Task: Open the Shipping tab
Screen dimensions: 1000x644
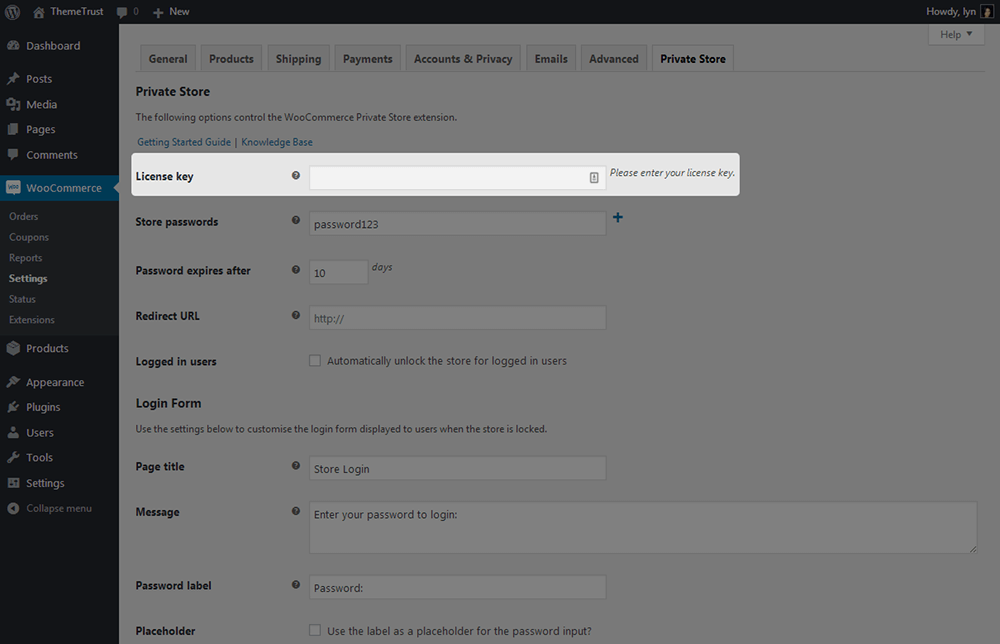Action: (298, 59)
